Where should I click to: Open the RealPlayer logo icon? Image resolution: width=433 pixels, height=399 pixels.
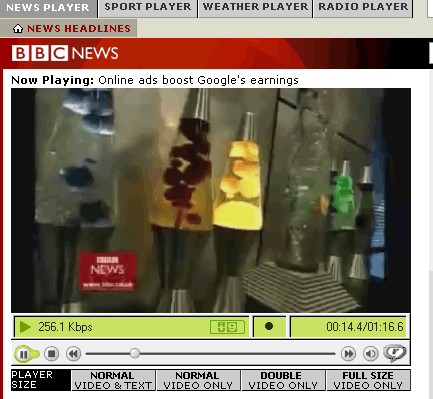(x=395, y=353)
